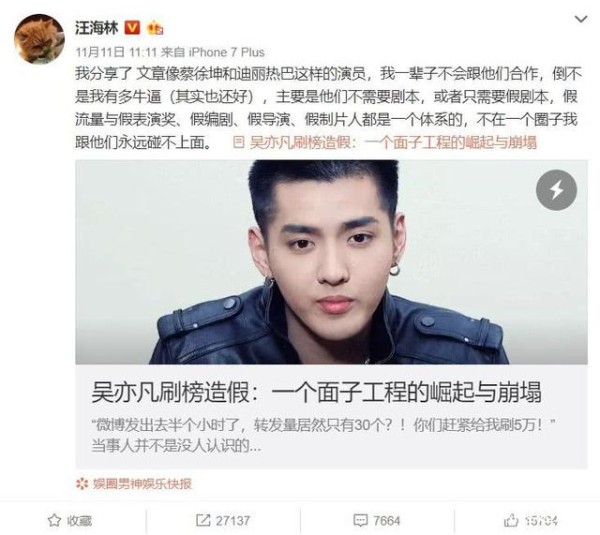Viewport: 600px width, 535px height.
Task: Click the repost icon showing 27137
Action: click(203, 520)
